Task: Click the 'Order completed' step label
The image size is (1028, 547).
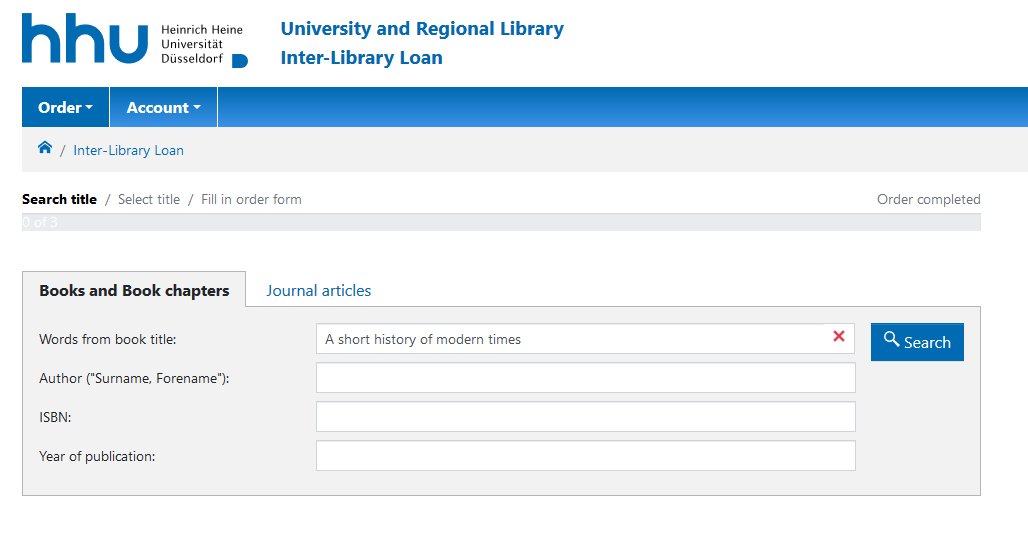Action: tap(928, 199)
